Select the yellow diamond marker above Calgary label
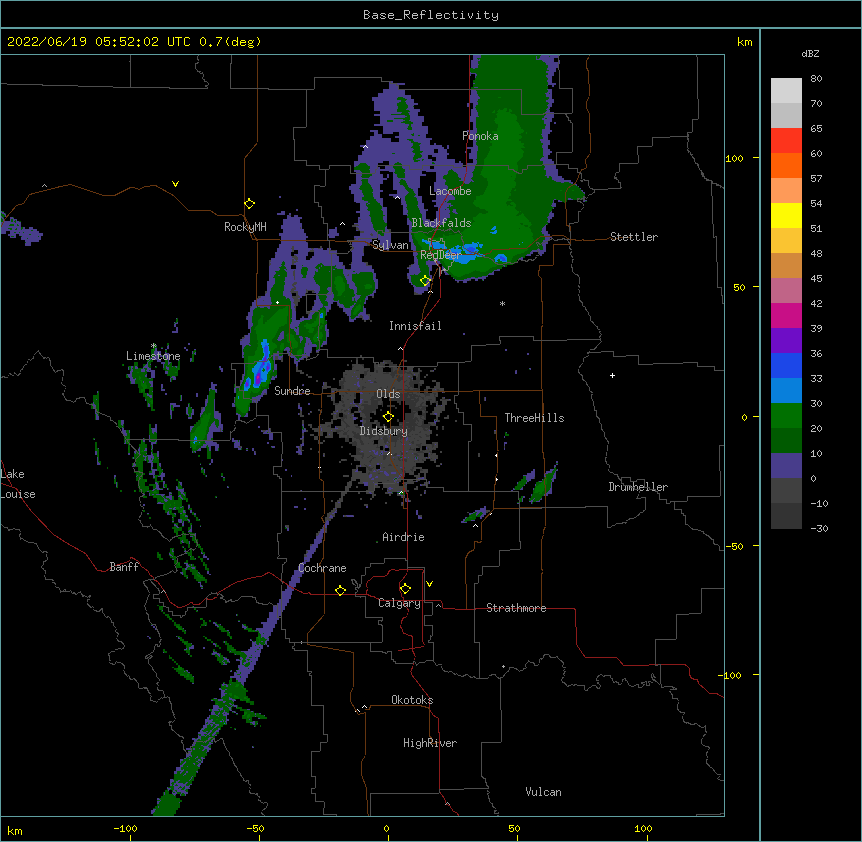This screenshot has height=842, width=862. (405, 589)
